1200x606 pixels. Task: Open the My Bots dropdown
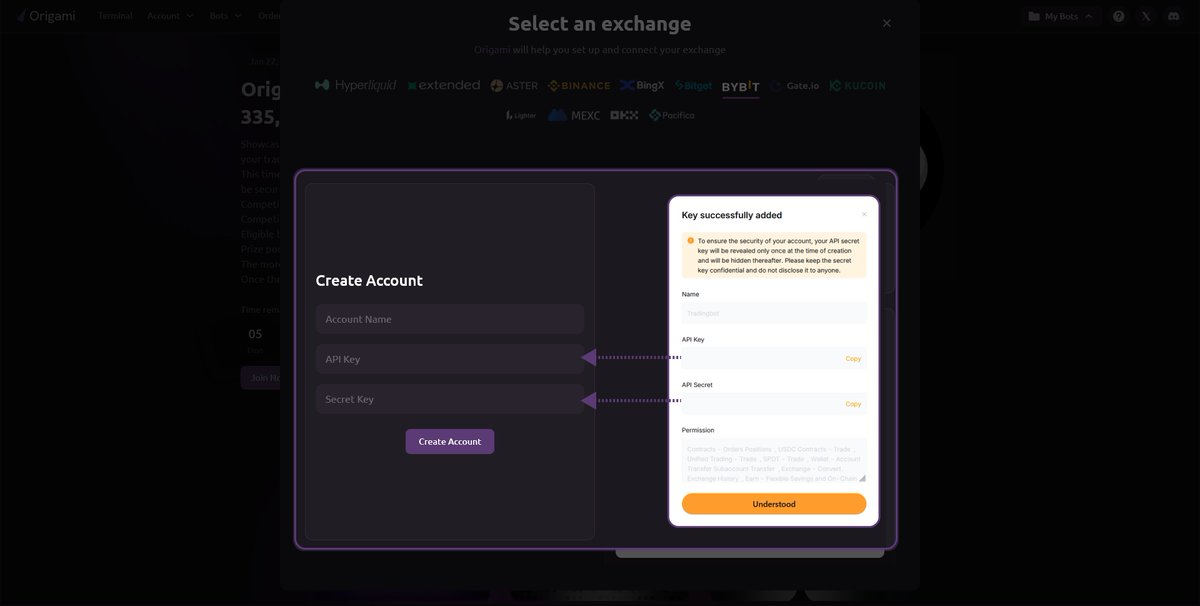pos(1063,16)
